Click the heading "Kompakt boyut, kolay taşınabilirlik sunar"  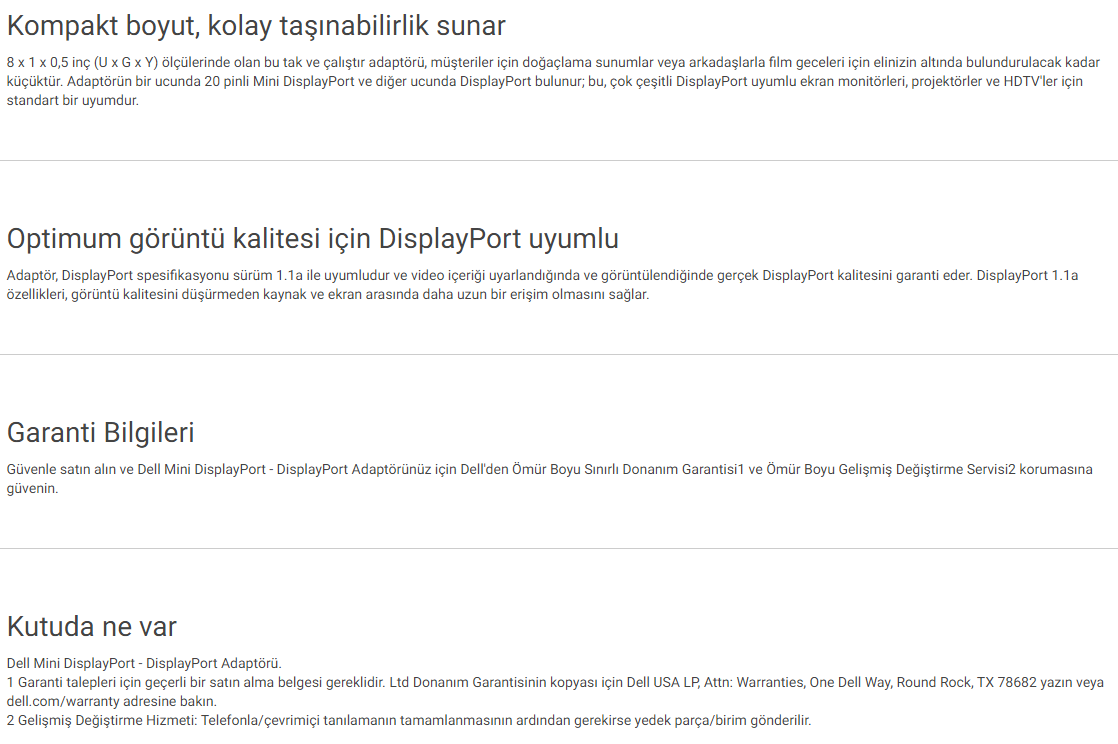pos(256,26)
